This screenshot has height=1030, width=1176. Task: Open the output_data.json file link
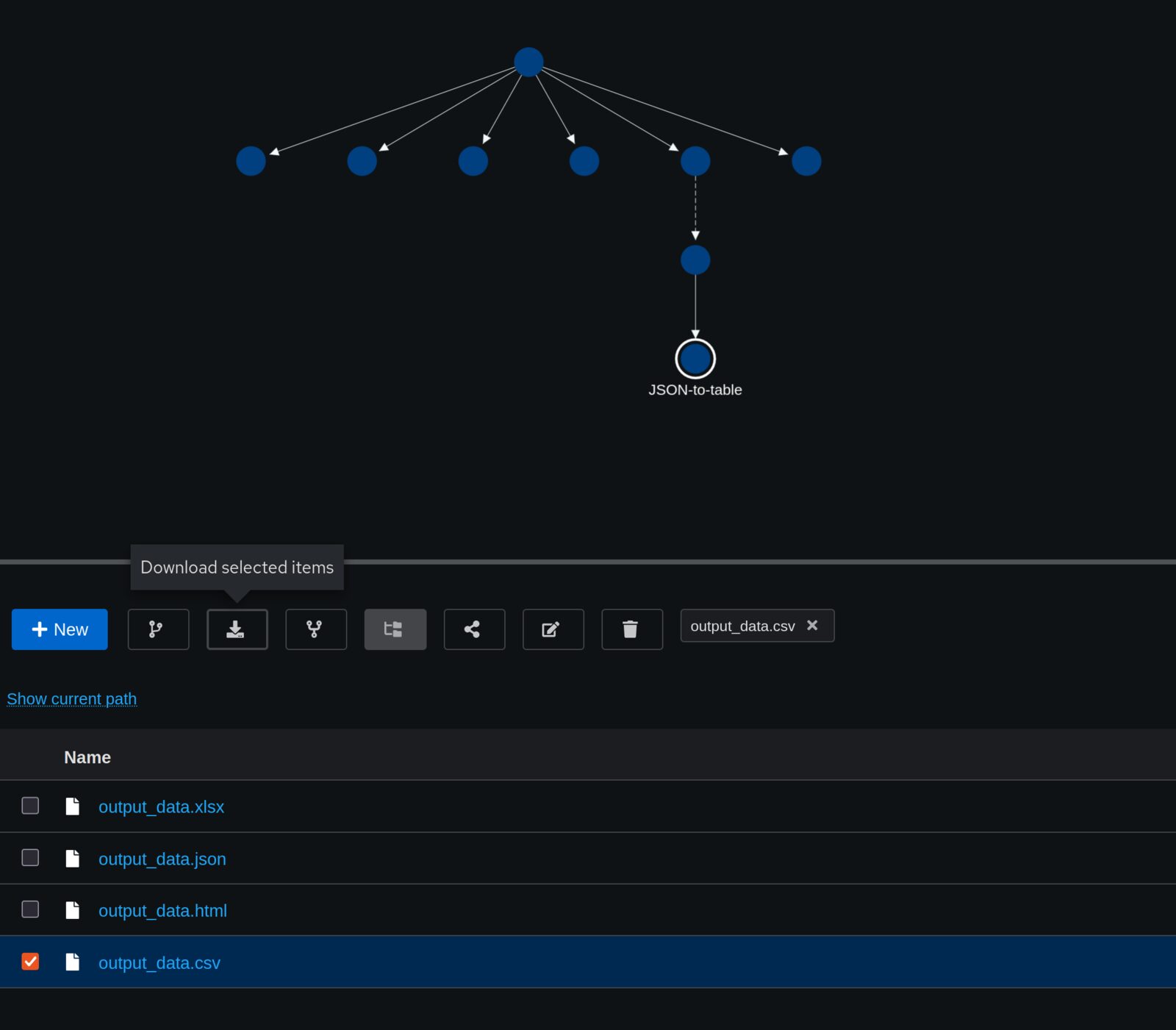[162, 859]
